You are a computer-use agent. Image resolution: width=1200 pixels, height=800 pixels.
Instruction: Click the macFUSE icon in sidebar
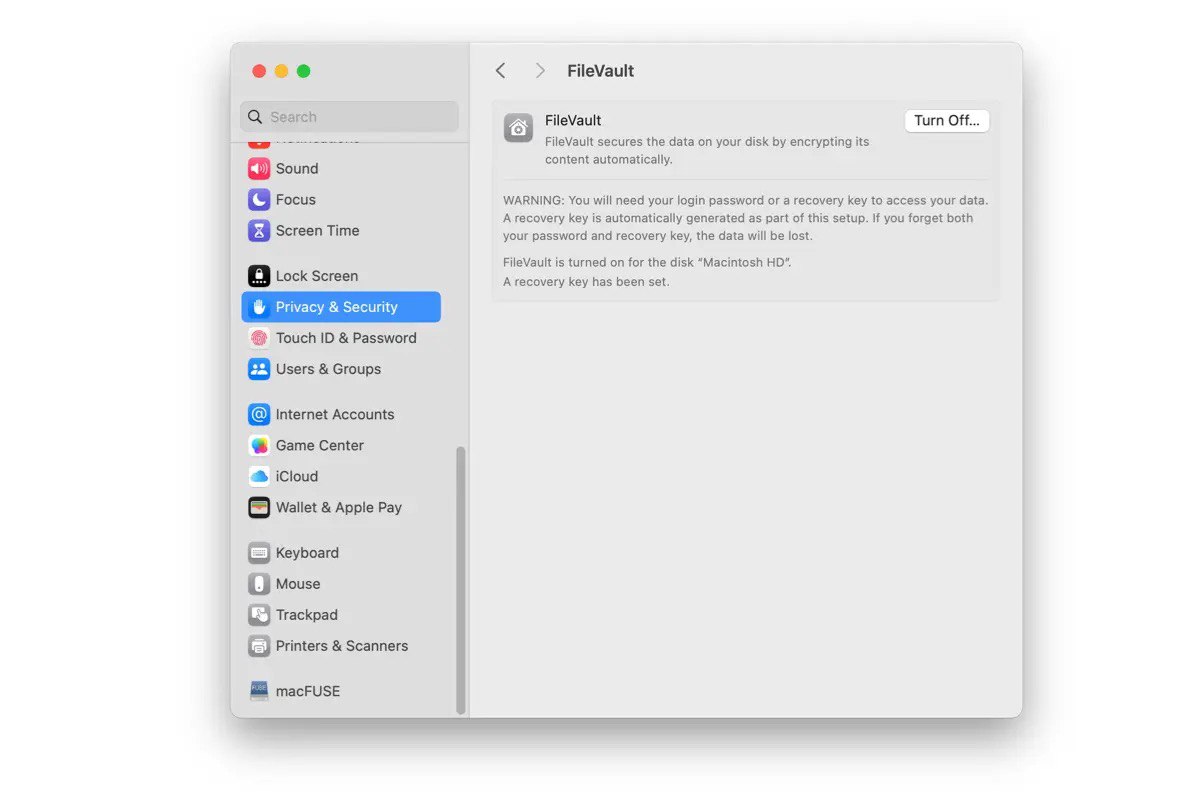[259, 691]
